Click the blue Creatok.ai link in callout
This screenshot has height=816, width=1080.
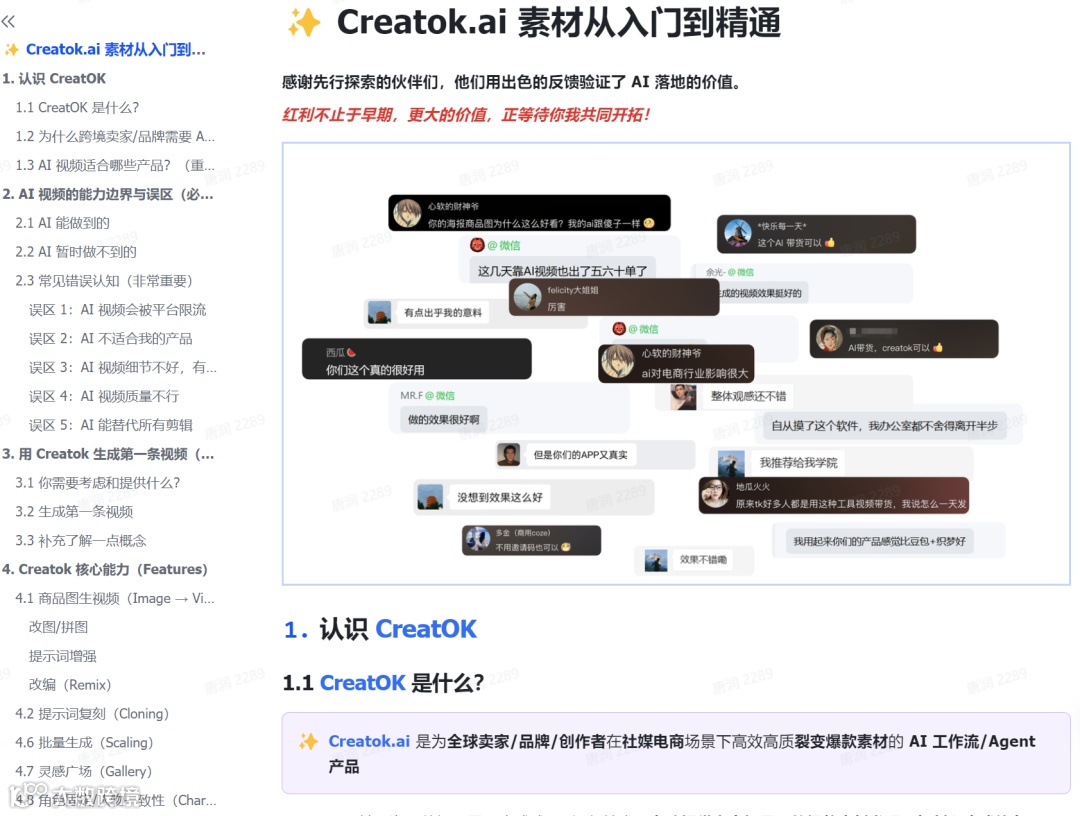(x=369, y=742)
